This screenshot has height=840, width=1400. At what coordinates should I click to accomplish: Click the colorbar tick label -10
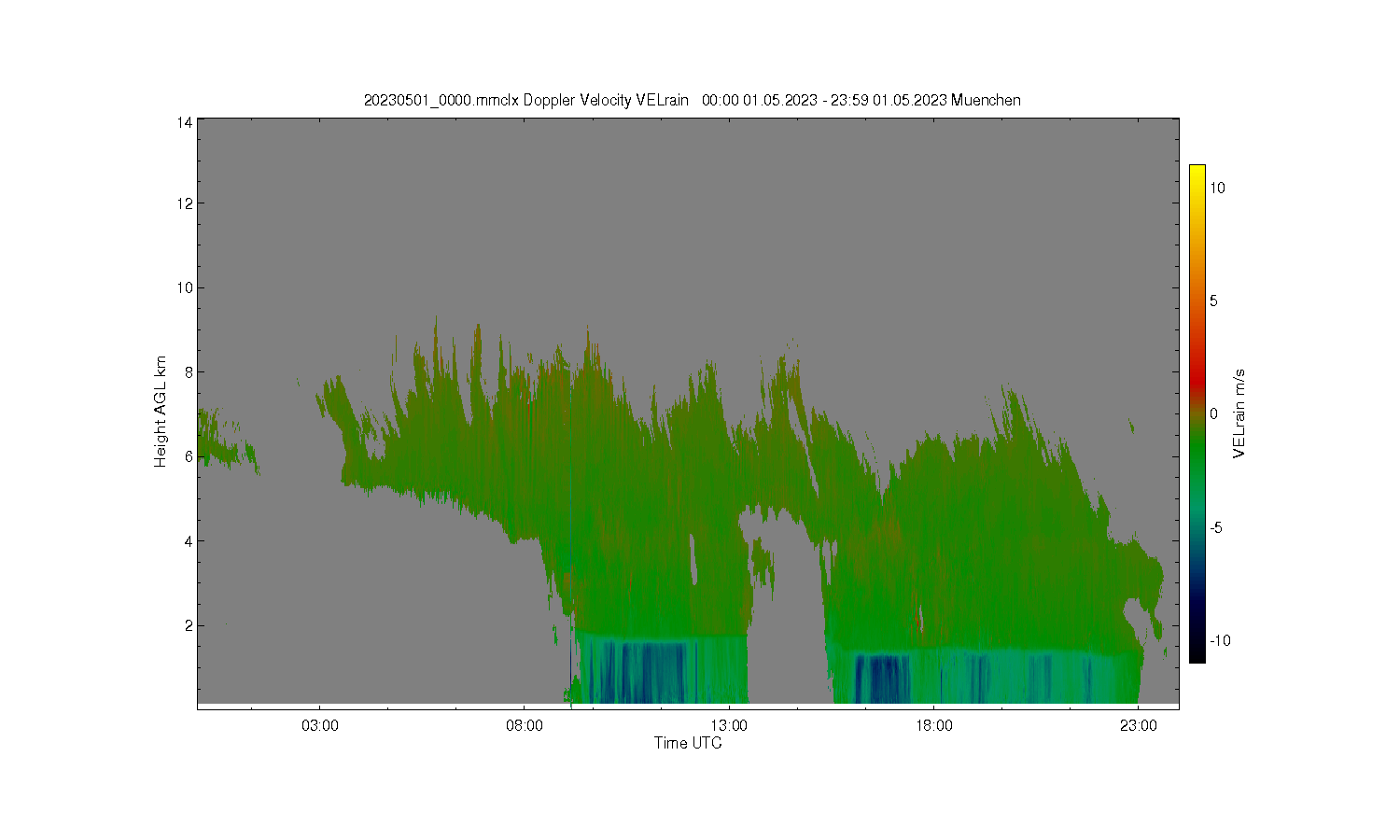(1220, 640)
